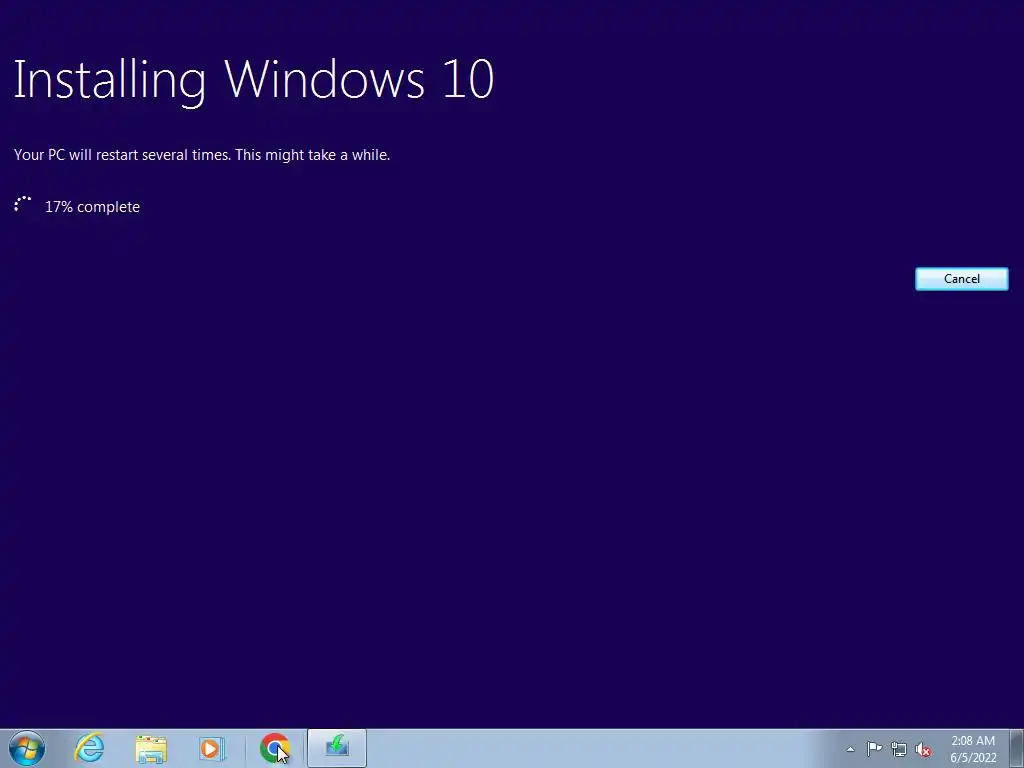
Task: Open the clock showing 2:08 AM
Action: pos(973,749)
